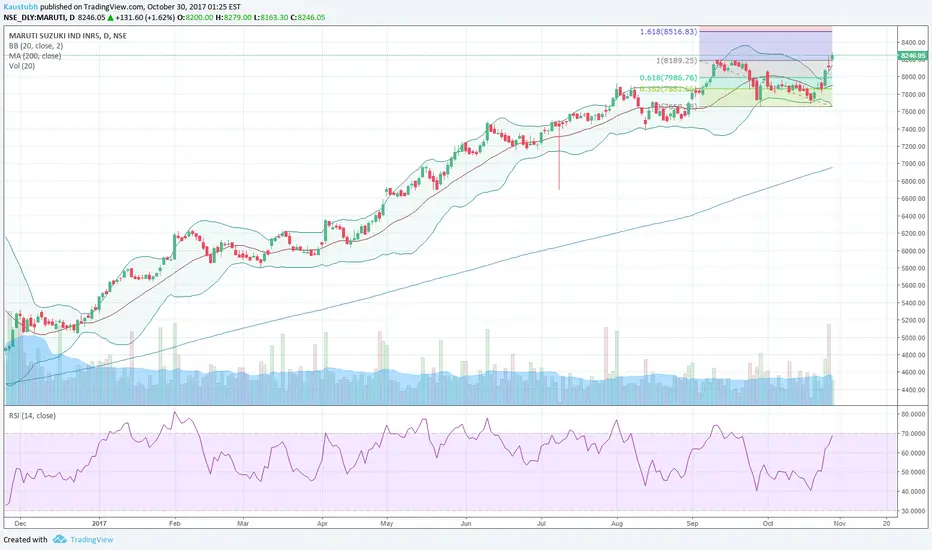
Task: Click the H:8279.00 high value
Action: click(234, 17)
